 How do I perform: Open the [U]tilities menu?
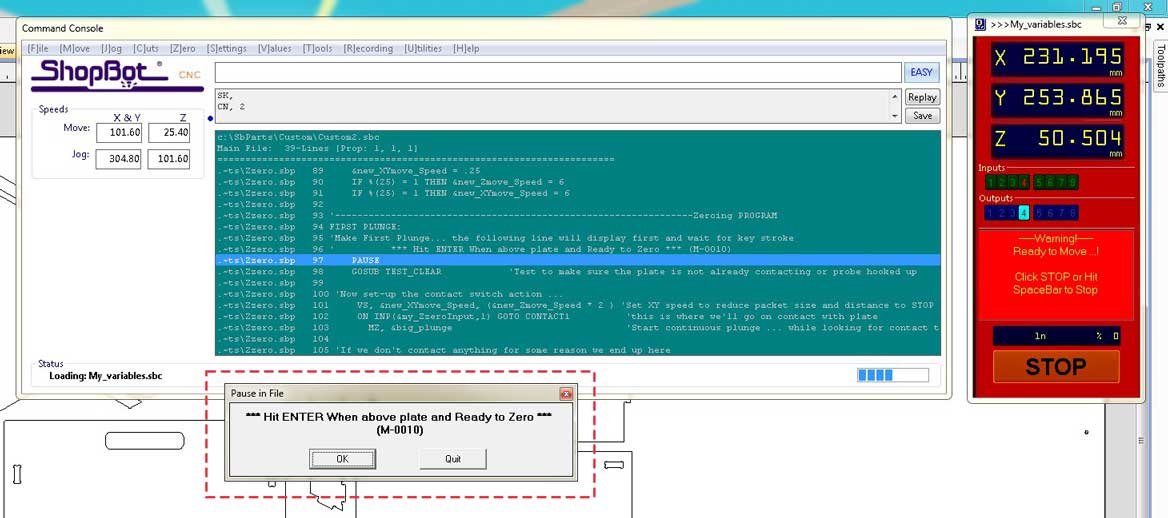(x=423, y=48)
